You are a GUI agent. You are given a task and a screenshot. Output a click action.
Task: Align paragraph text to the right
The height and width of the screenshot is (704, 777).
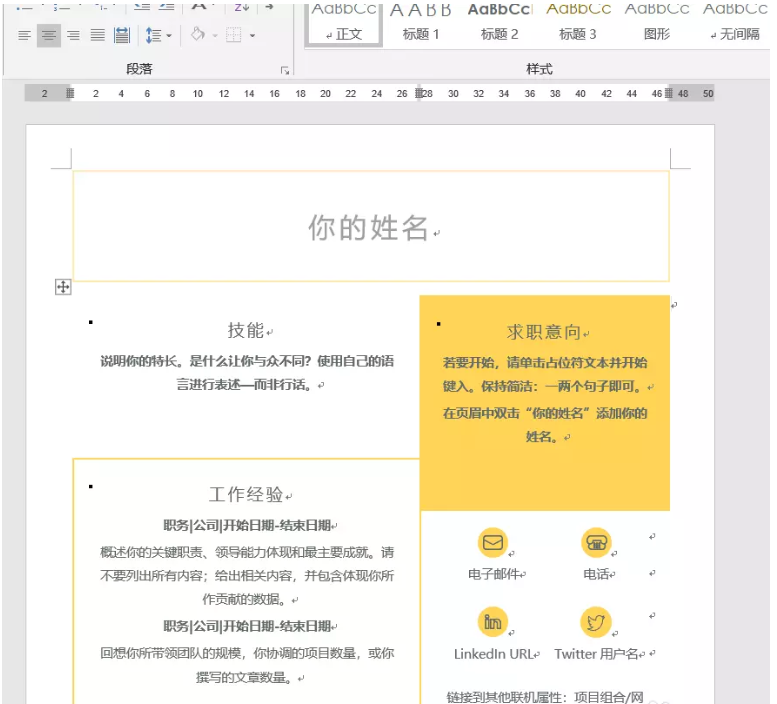73,35
